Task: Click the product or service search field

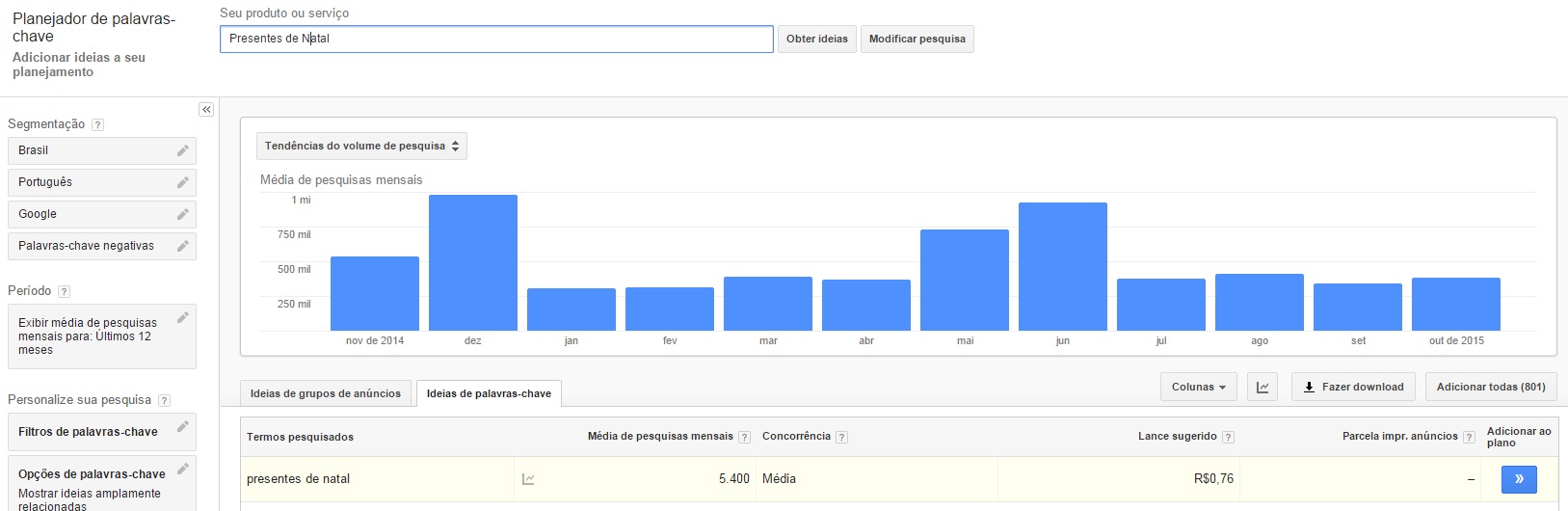Action: coord(496,40)
